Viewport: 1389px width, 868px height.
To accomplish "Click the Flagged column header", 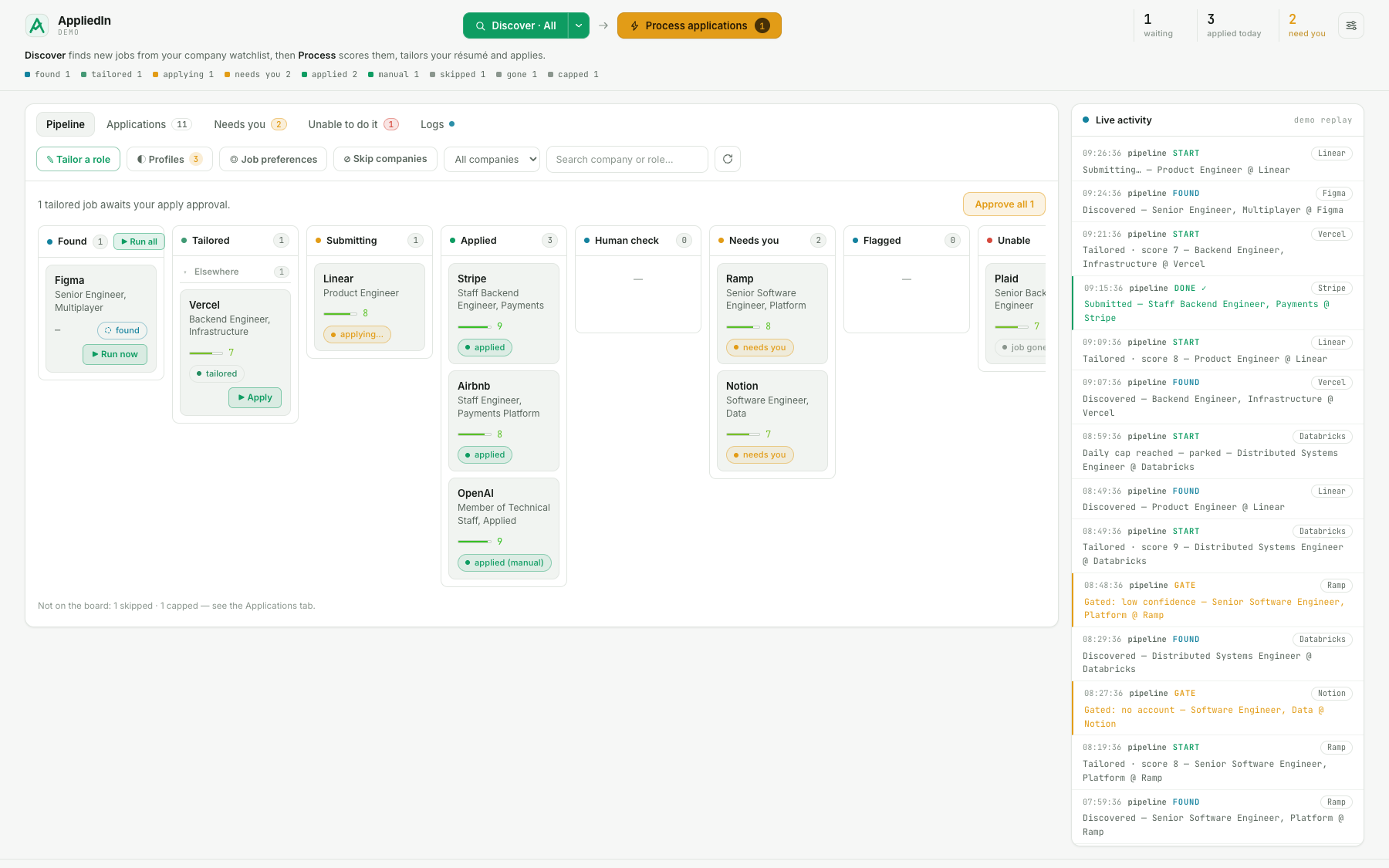I will click(x=906, y=241).
